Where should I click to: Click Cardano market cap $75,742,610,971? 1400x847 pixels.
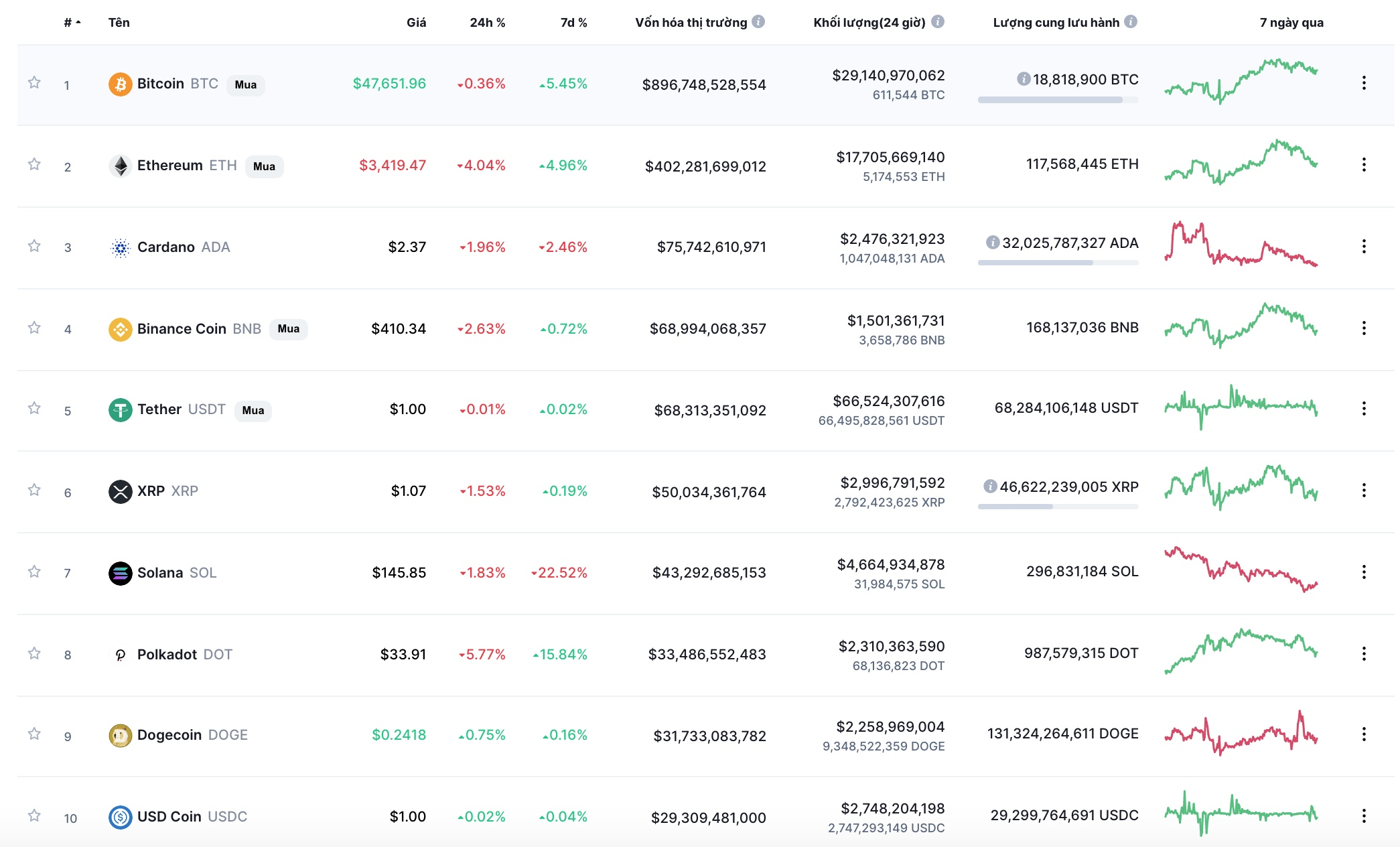click(x=711, y=247)
